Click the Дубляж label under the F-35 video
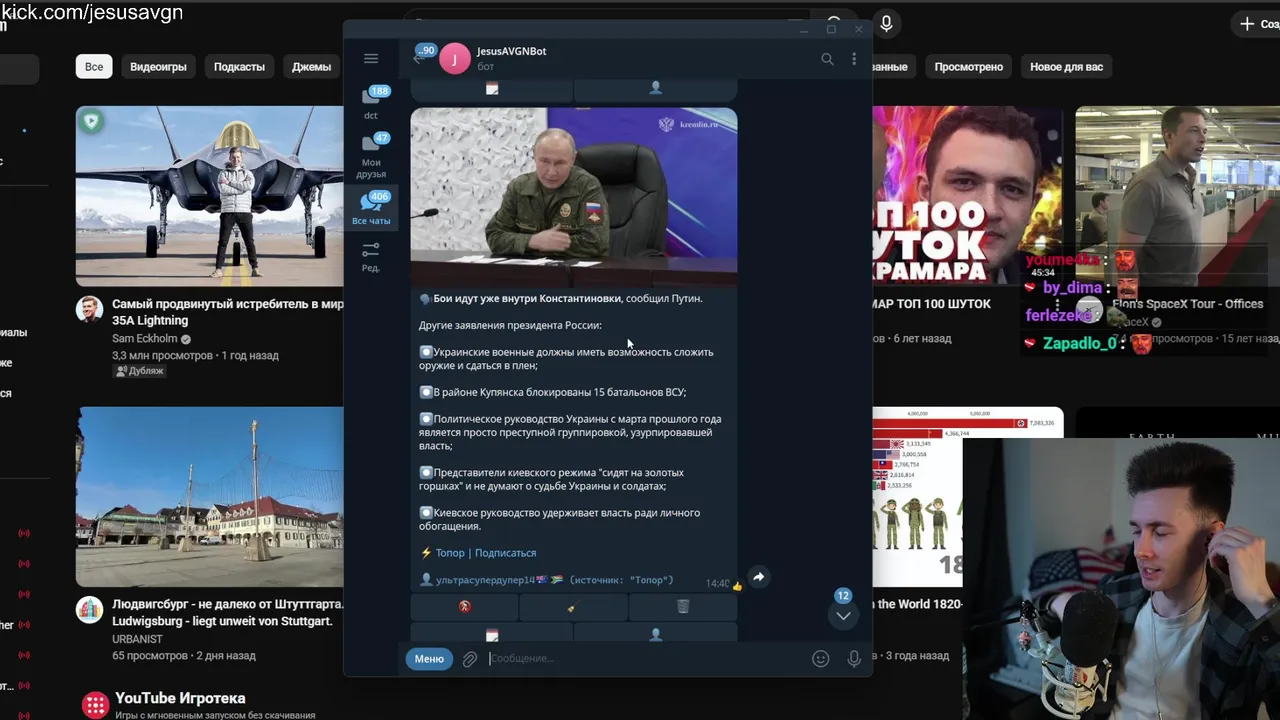Viewport: 1280px width, 720px height. click(x=139, y=371)
